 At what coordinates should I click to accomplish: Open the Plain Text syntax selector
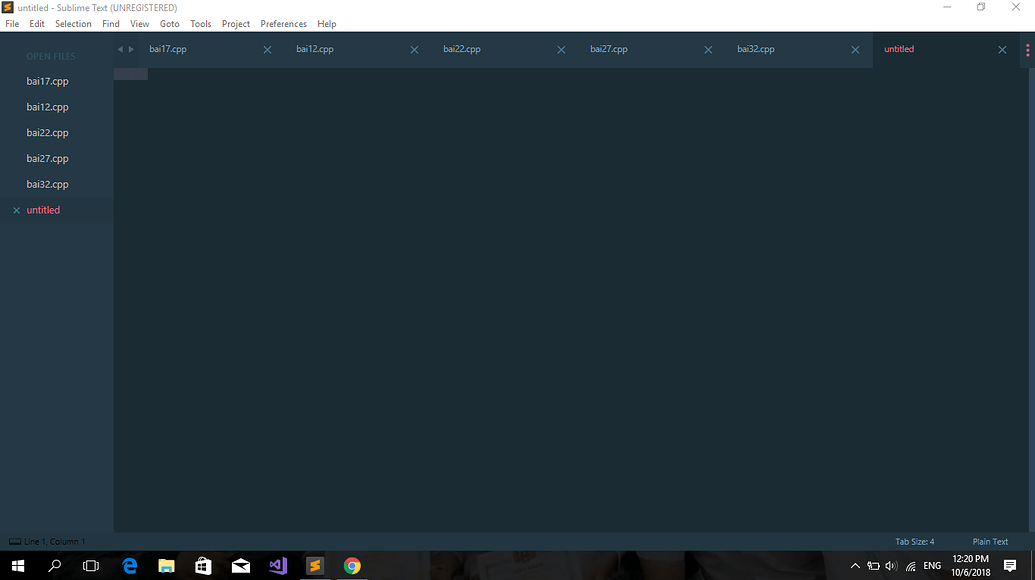click(989, 541)
